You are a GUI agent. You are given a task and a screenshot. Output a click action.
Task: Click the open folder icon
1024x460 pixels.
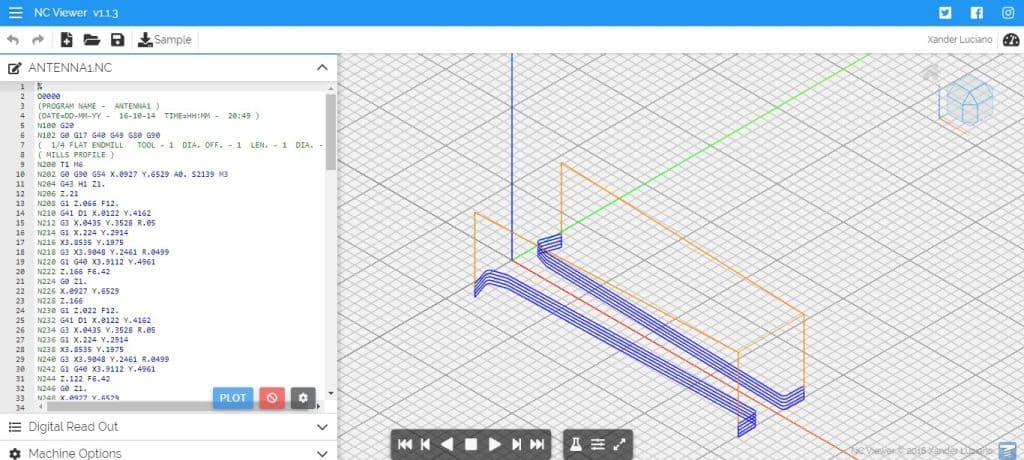click(91, 40)
